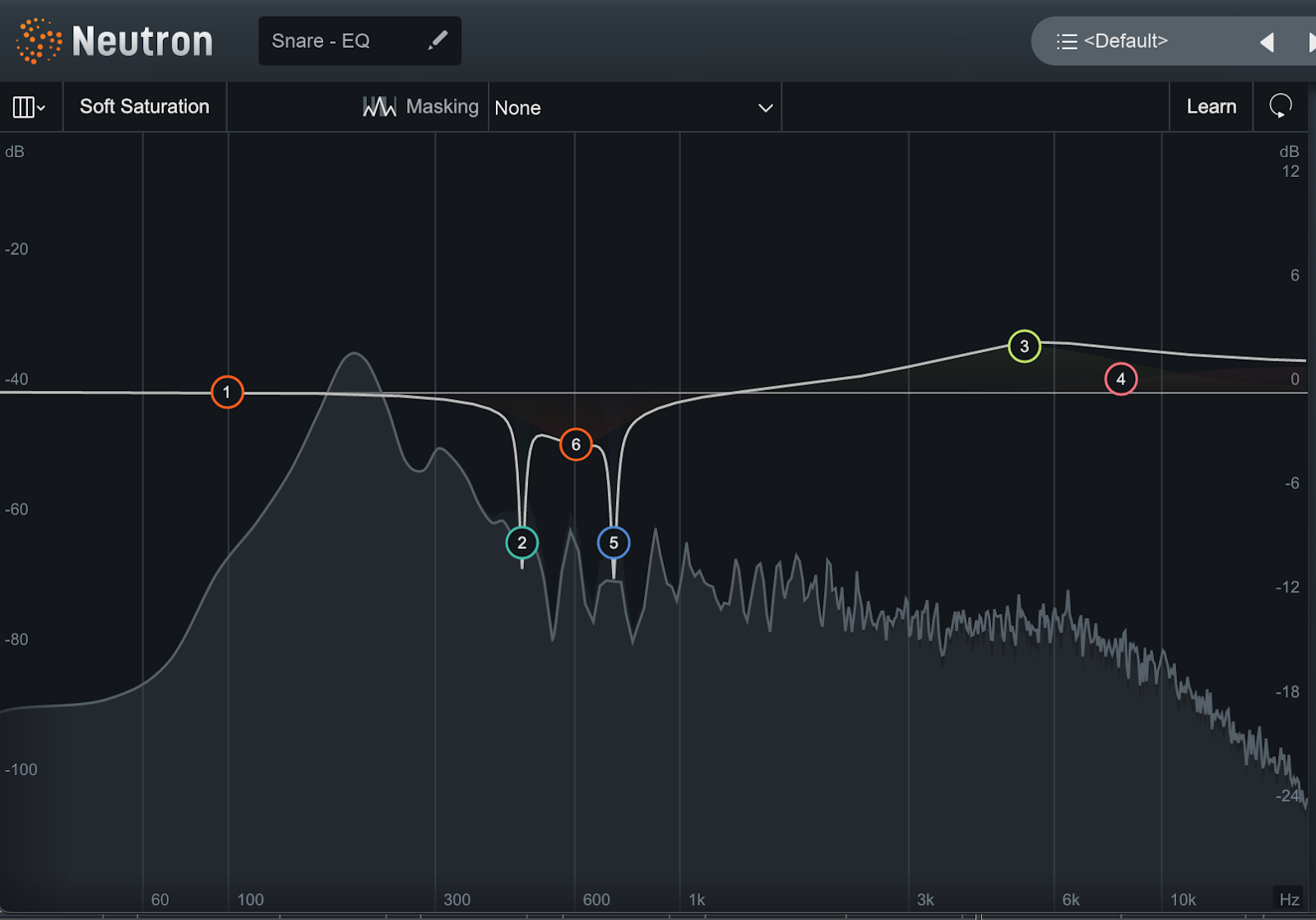Click the Neutron logo icon
The image size is (1316, 920).
click(39, 41)
